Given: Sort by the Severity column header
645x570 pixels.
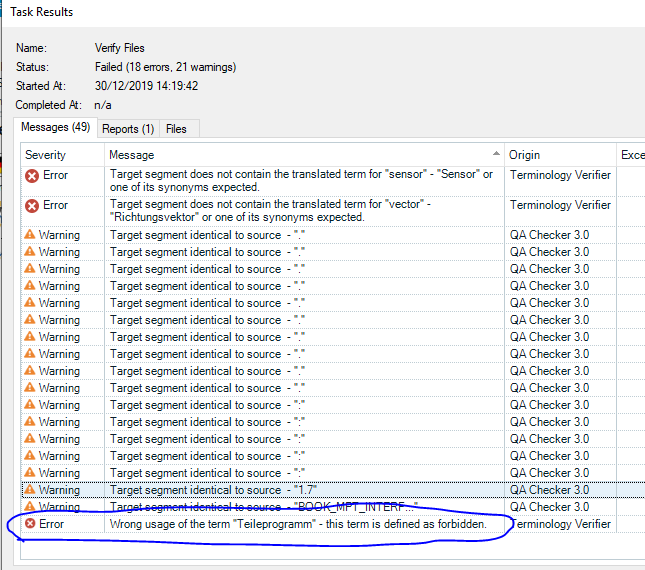Looking at the screenshot, I should pyautogui.click(x=63, y=155).
